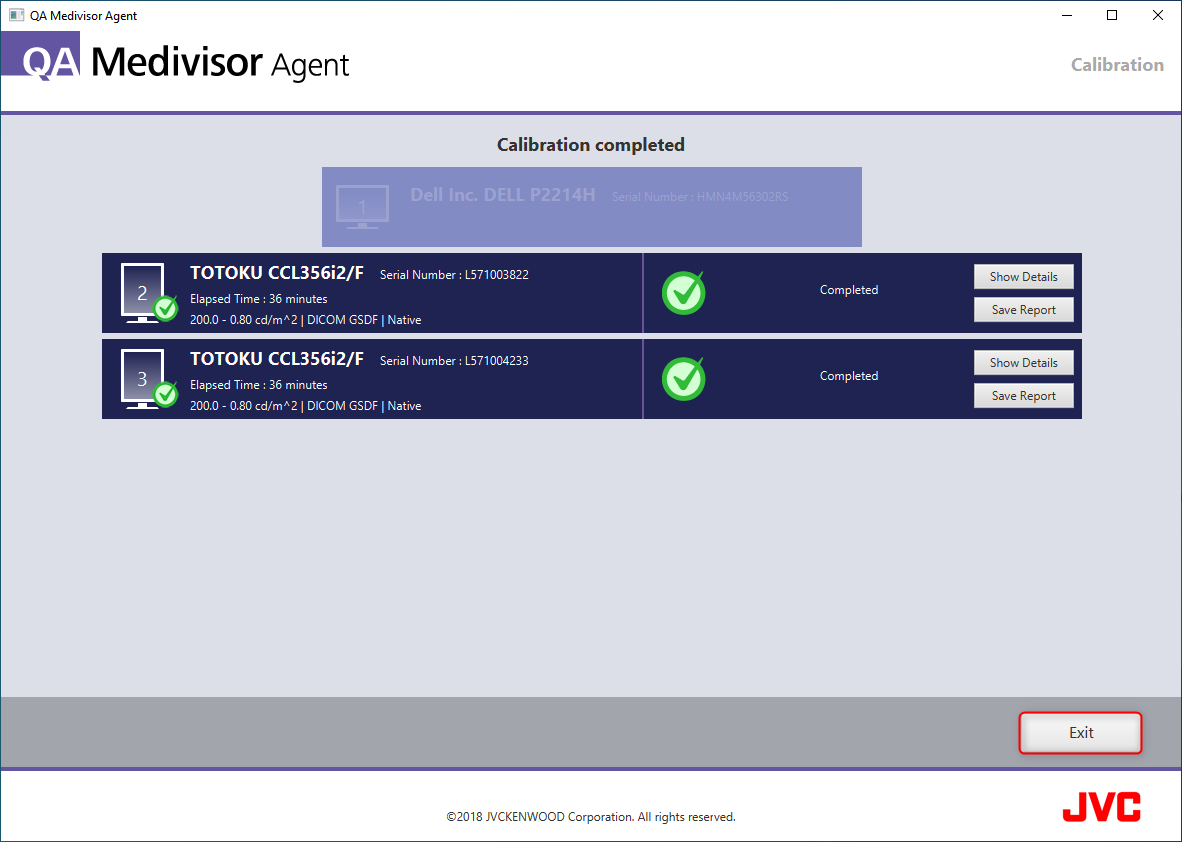1182x842 pixels.
Task: Click 'Dell Inc. DELL P2214H' text
Action: click(x=503, y=194)
